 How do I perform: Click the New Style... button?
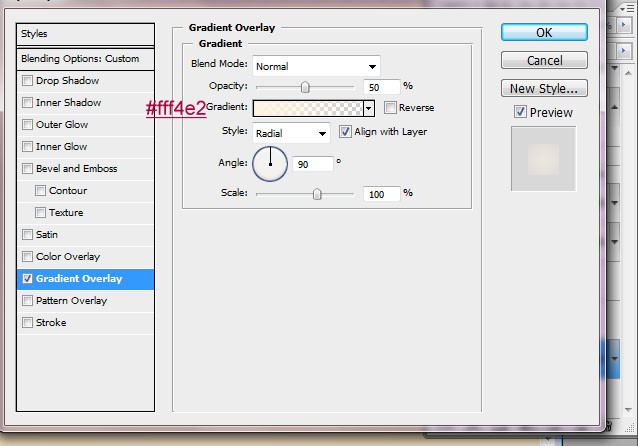click(x=543, y=89)
